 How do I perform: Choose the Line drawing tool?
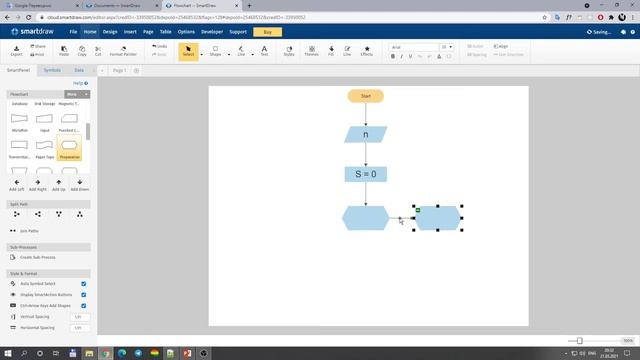(241, 51)
